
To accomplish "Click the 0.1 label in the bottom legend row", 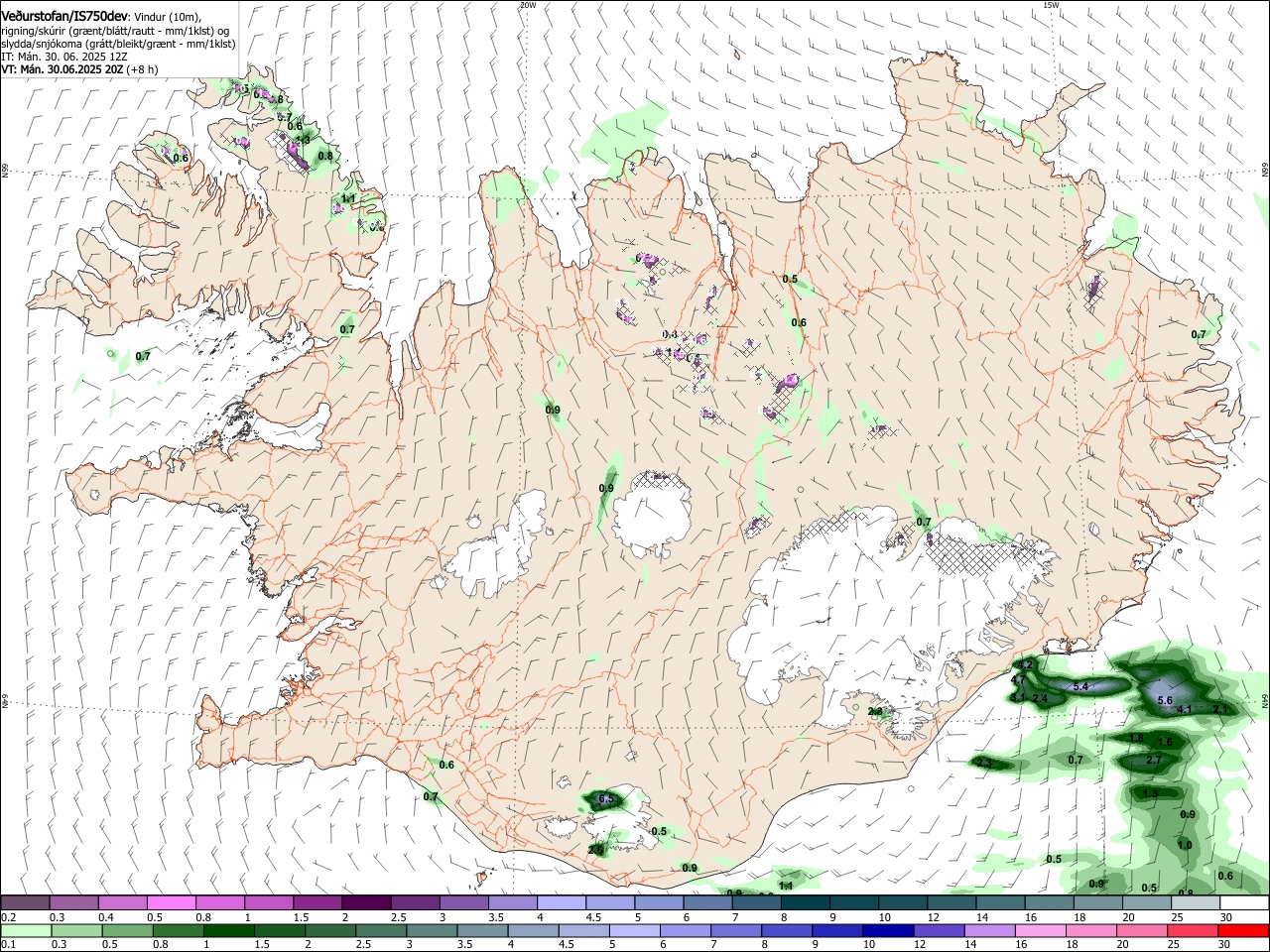I will (x=9, y=944).
